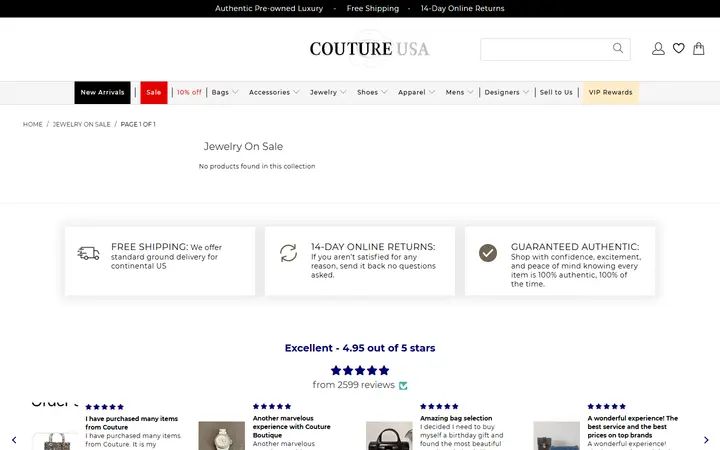Click the GUARANTEED AUTHENTIC card heading
Screen dimensions: 720x450
pos(575,247)
